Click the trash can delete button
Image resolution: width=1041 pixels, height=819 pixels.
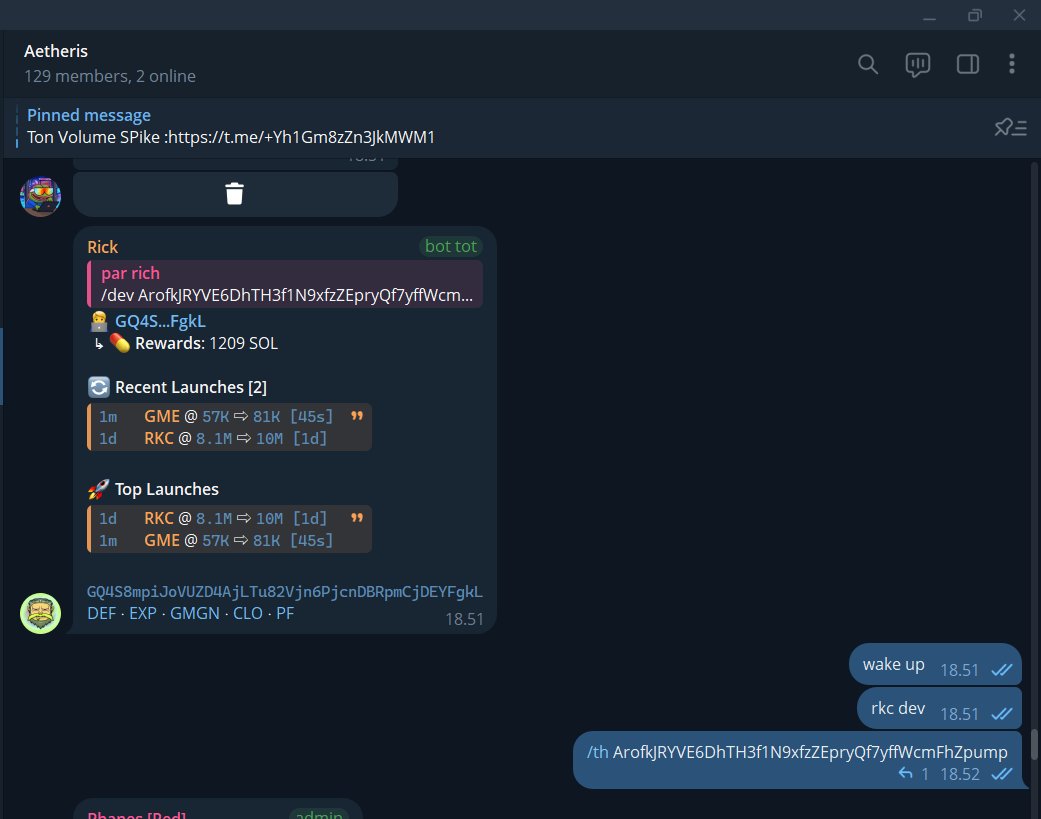tap(234, 194)
